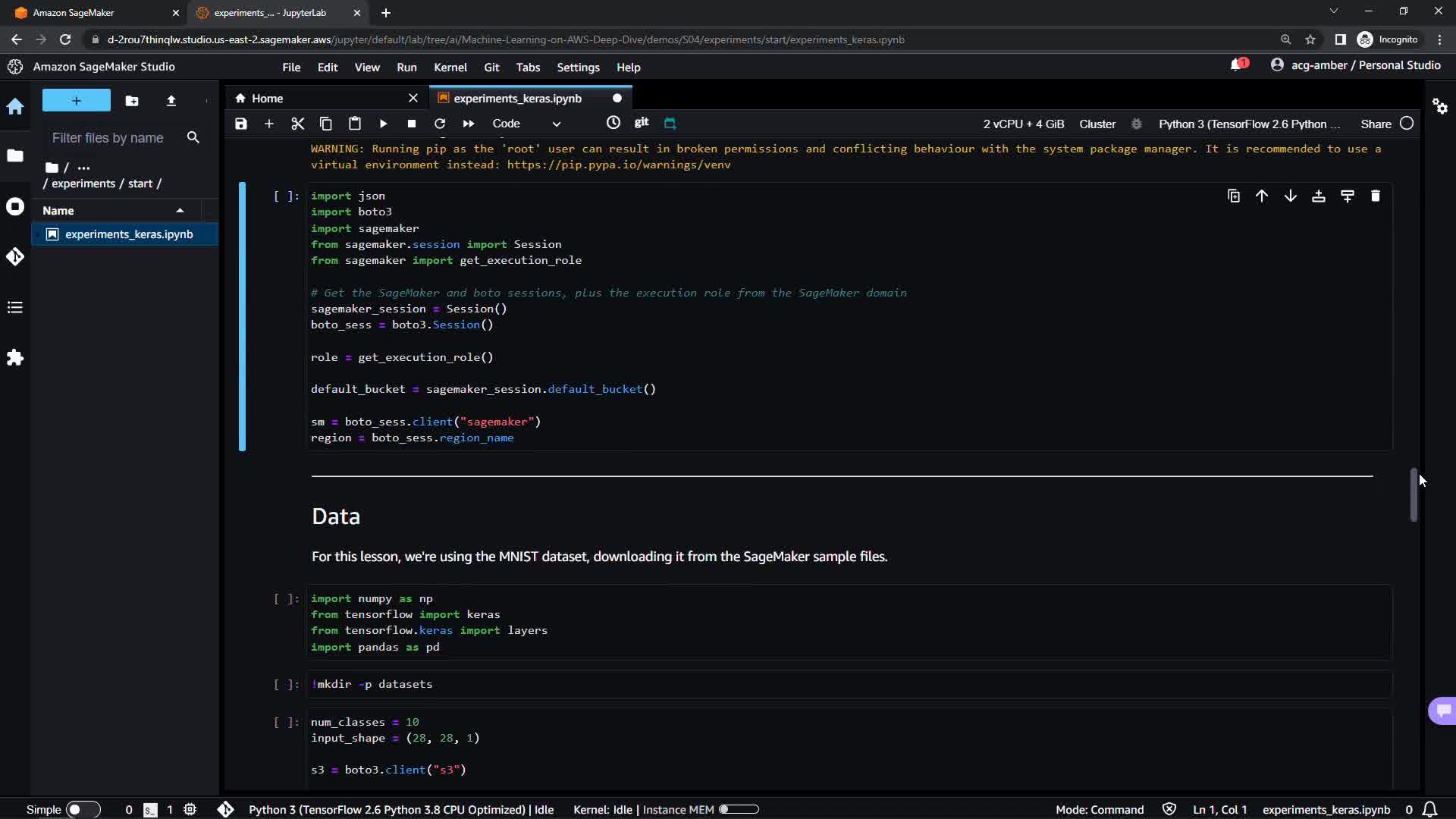Toggle the Instance MEM status switch
1456x819 pixels.
click(x=738, y=809)
